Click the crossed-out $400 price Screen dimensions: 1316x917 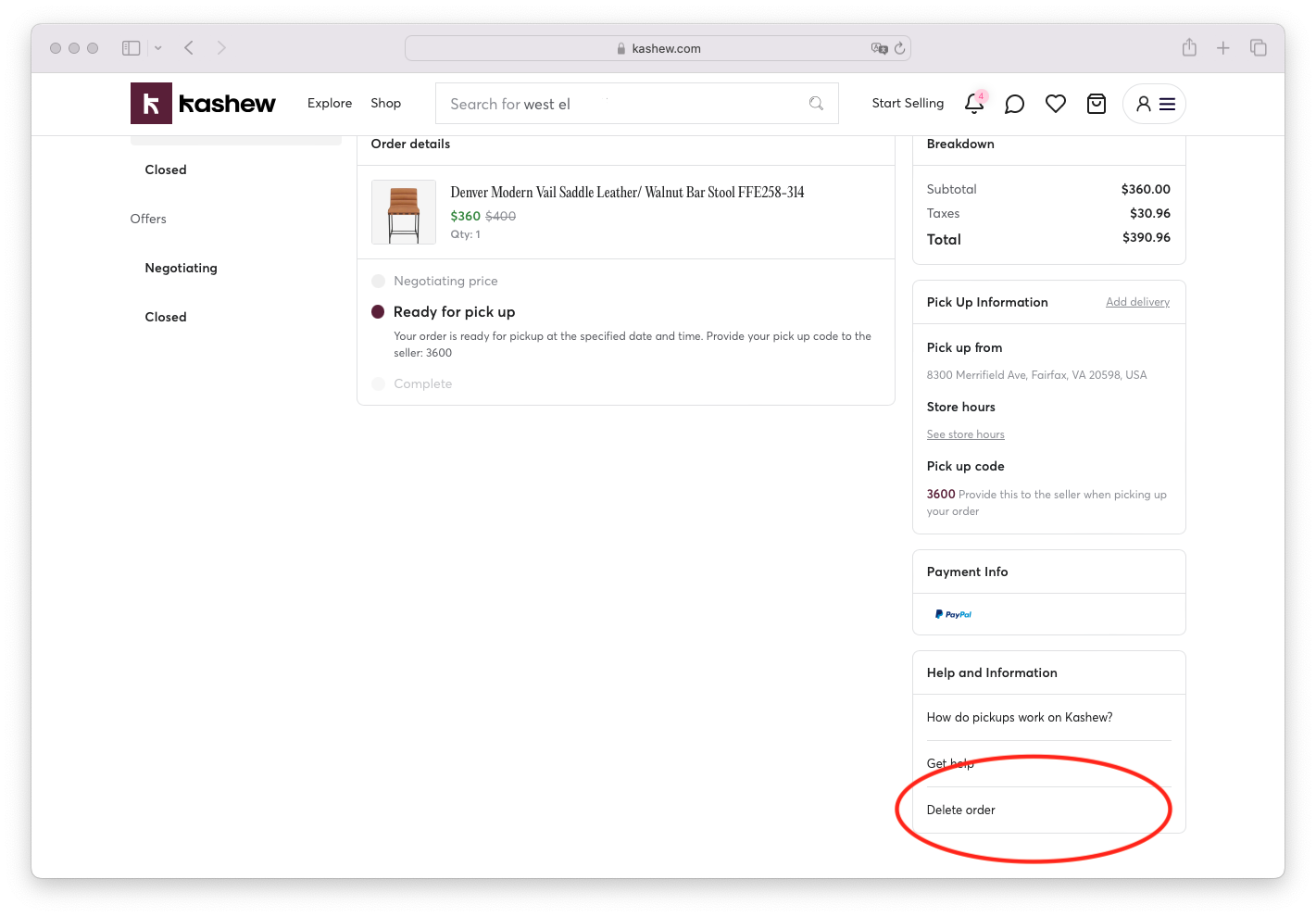click(x=501, y=216)
